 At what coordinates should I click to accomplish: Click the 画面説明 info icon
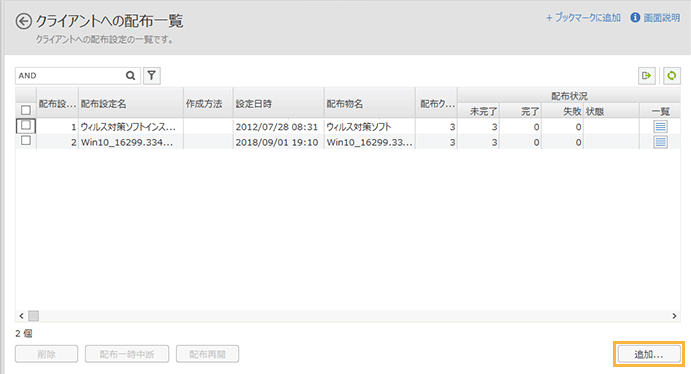635,18
